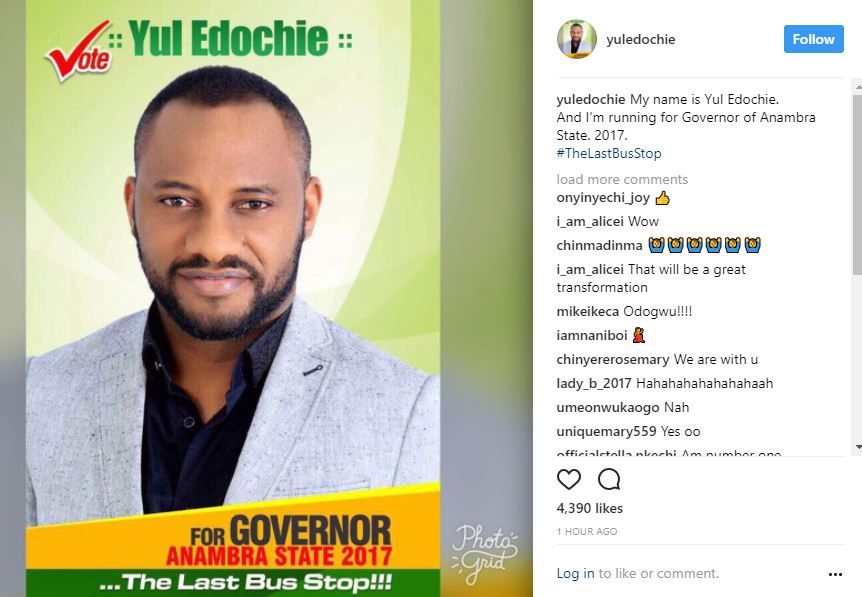Open the Yul Edochie campaign poster image
The height and width of the screenshot is (597, 862).
(233, 298)
